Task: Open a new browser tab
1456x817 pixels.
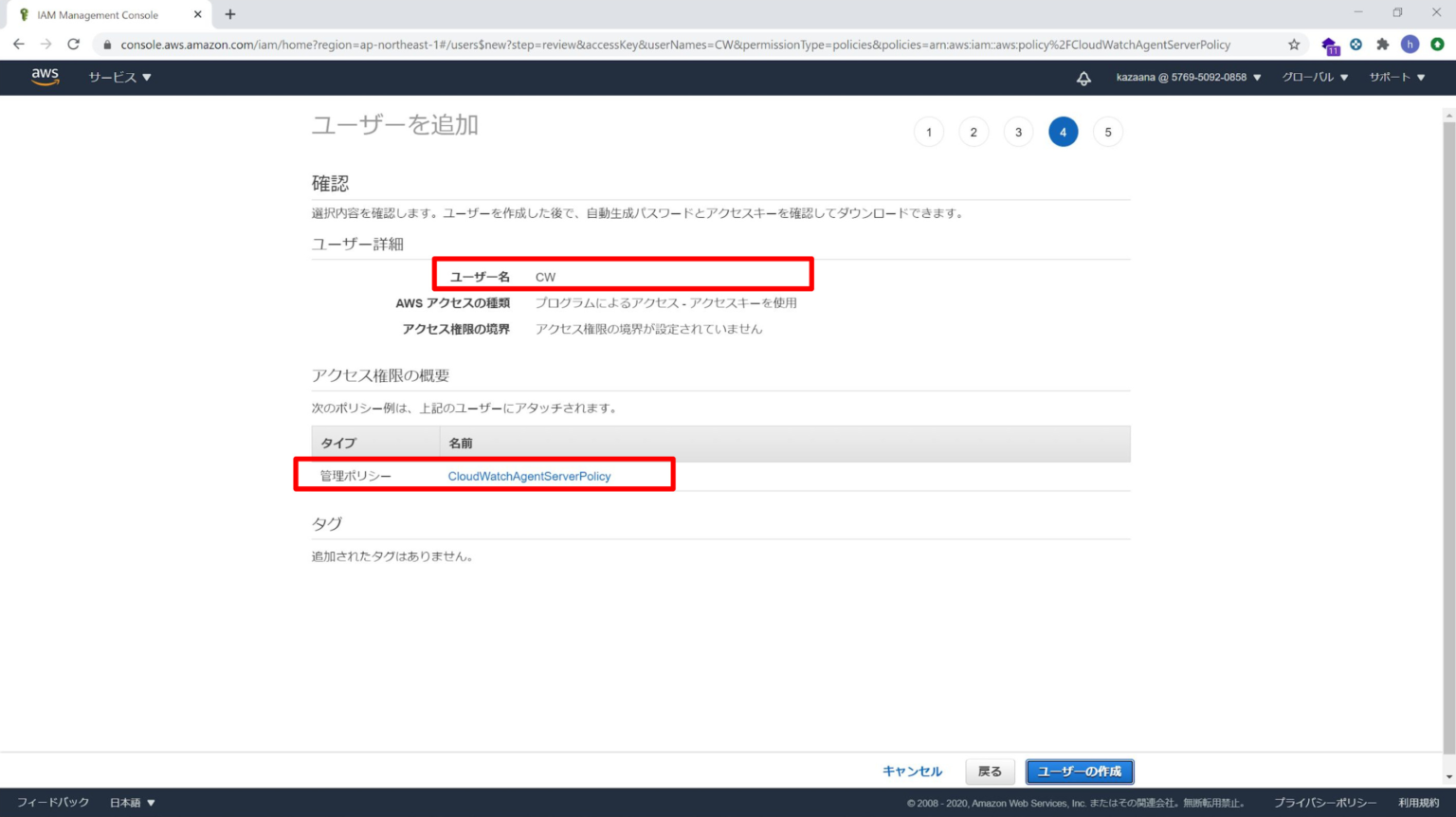Action: click(x=229, y=14)
